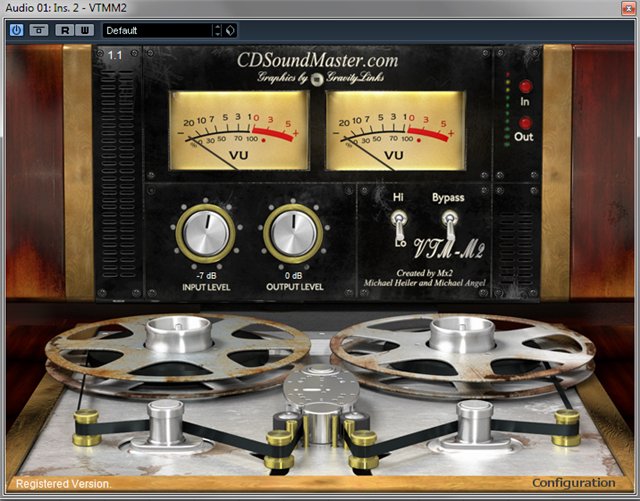
Task: Click the Registered Version status text
Action: coord(63,484)
